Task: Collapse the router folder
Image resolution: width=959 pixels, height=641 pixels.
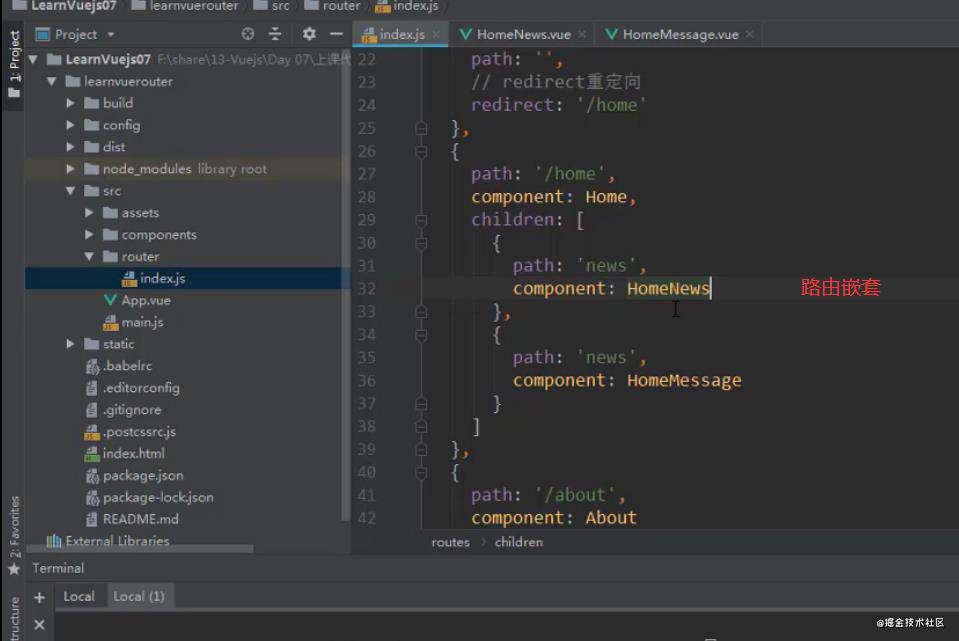Action: (89, 256)
